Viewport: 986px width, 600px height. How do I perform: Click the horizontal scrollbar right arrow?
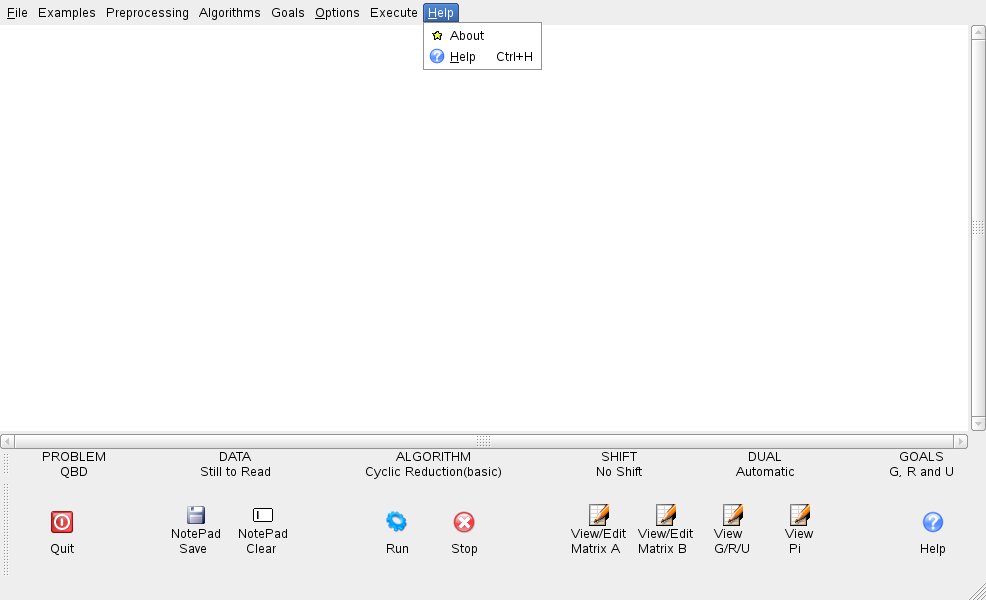coord(961,441)
